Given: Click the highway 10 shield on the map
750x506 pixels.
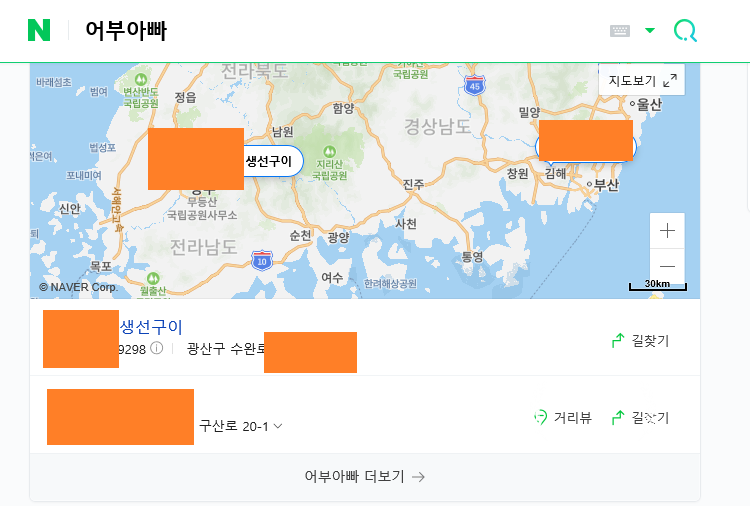Looking at the screenshot, I should click(262, 261).
